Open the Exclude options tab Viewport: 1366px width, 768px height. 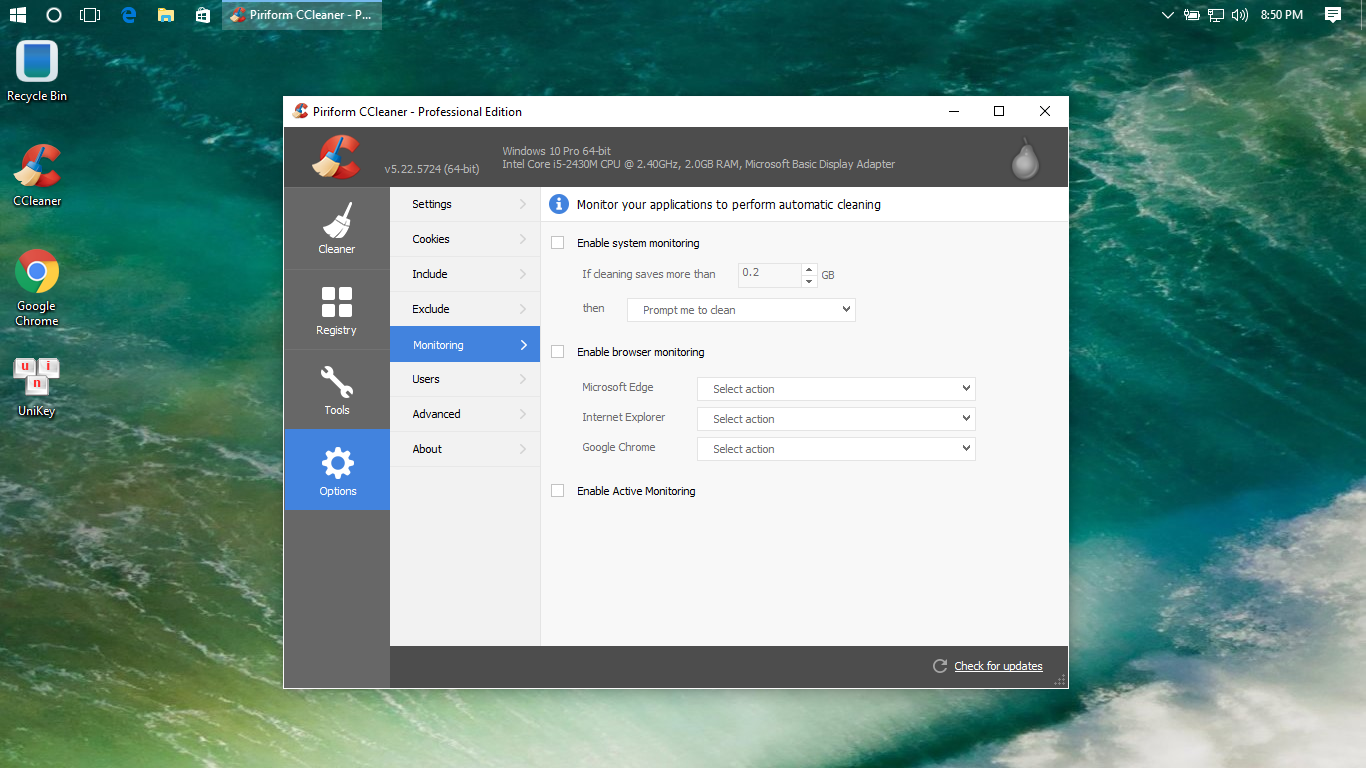465,309
